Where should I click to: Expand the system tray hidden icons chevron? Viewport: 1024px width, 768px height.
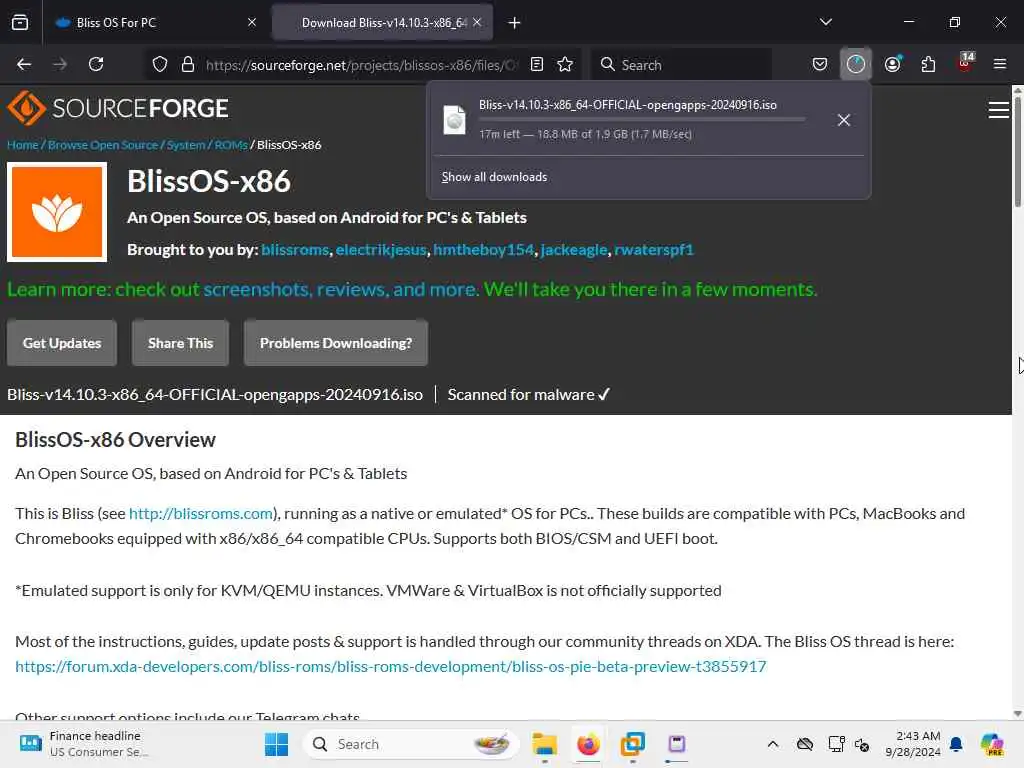[x=773, y=744]
